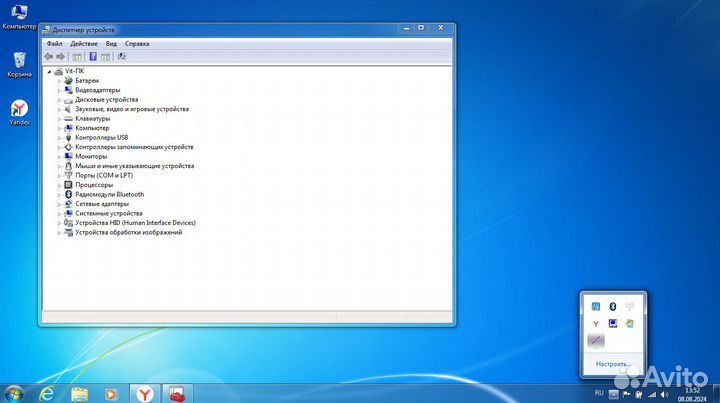Open the Корзина recycle bin icon
720x403 pixels.
pyautogui.click(x=19, y=65)
